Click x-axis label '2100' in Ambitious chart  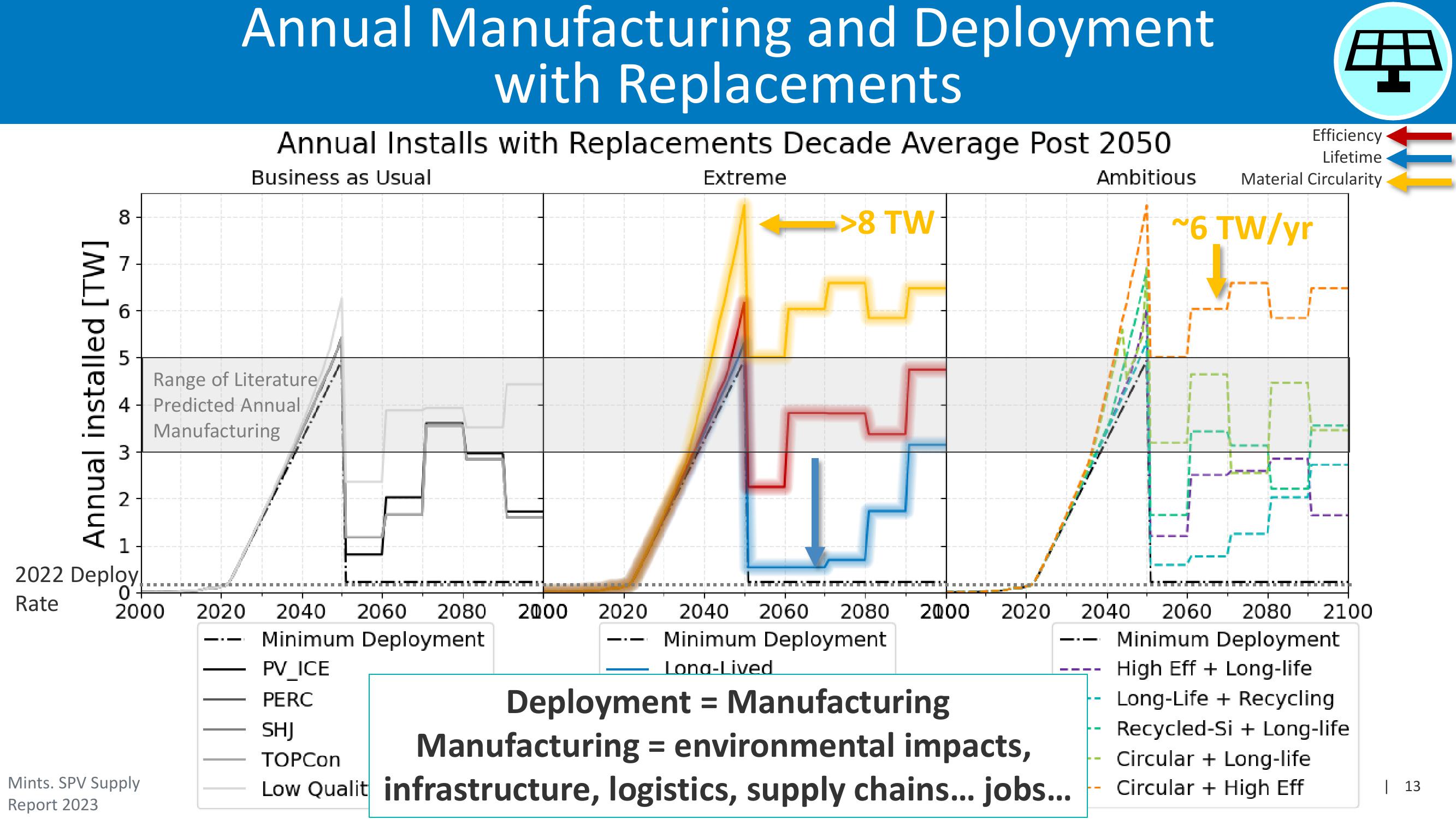[x=1348, y=611]
